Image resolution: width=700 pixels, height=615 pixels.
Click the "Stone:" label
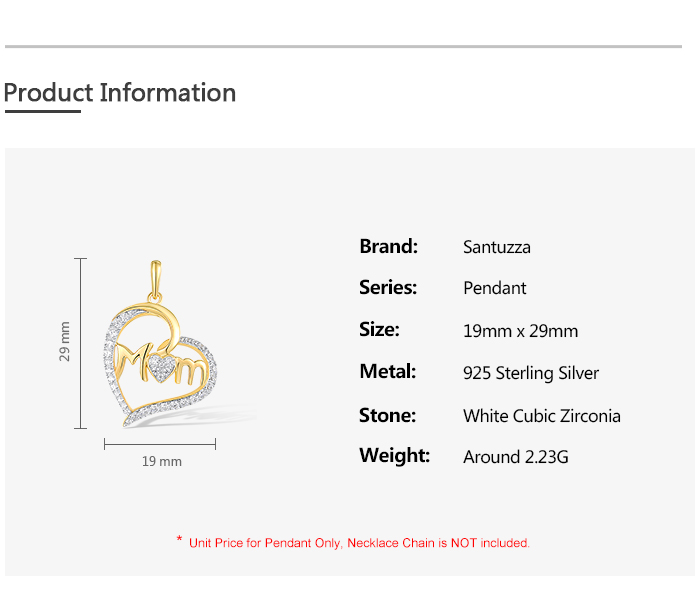(x=387, y=415)
